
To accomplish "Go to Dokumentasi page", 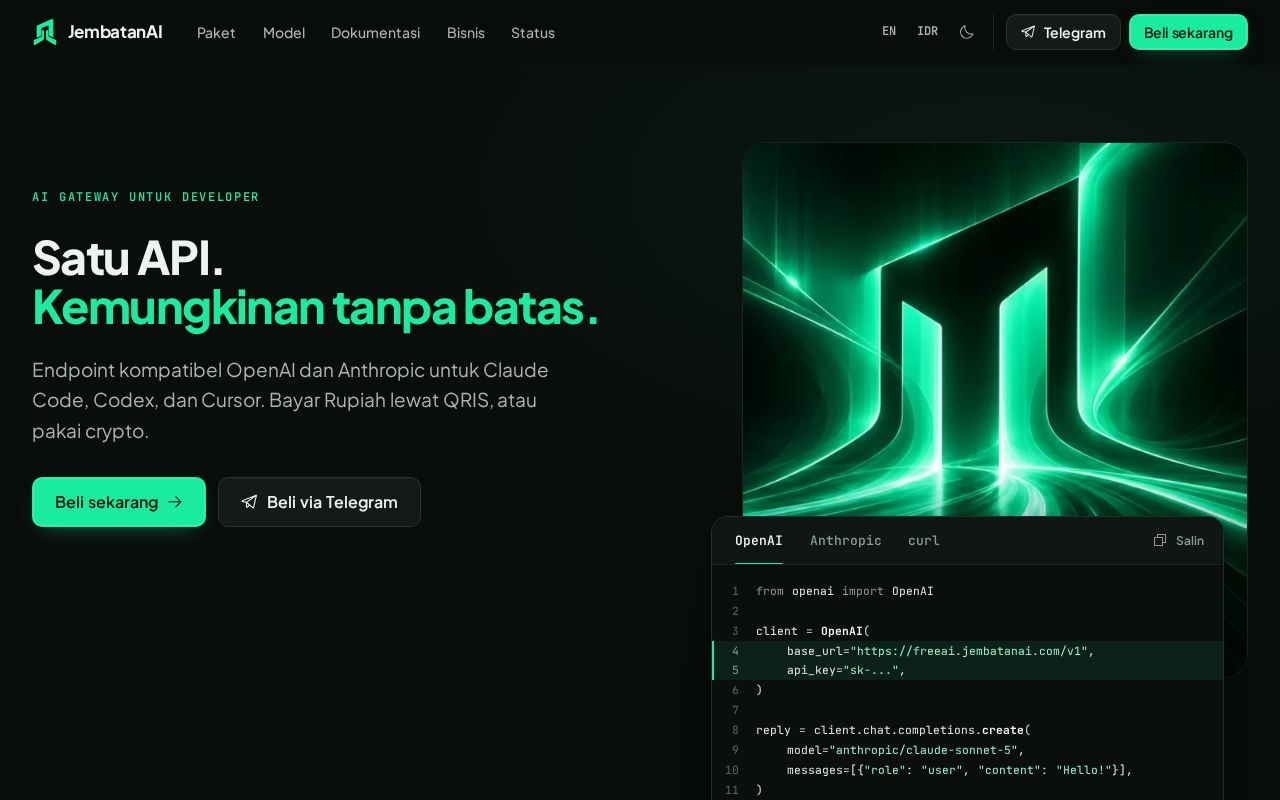I will click(376, 33).
